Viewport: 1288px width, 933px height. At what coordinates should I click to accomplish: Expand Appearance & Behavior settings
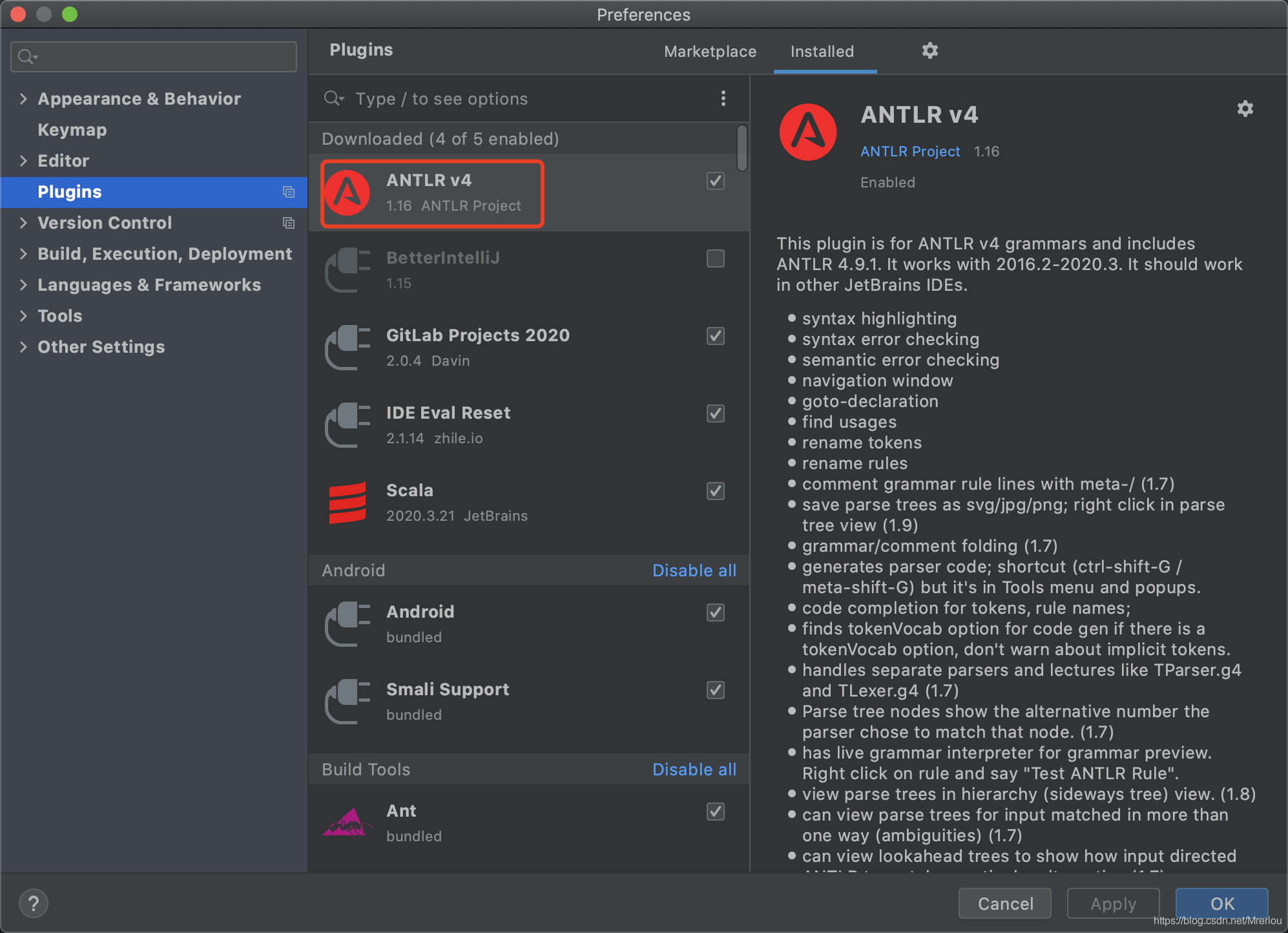pos(23,99)
